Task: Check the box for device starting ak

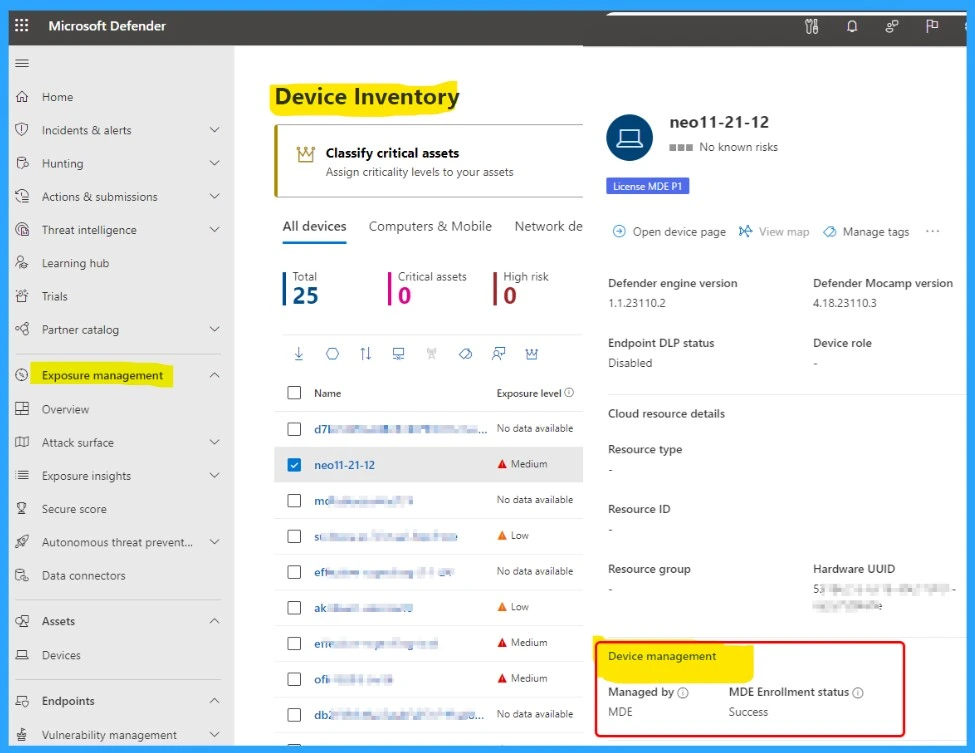Action: pyautogui.click(x=294, y=607)
